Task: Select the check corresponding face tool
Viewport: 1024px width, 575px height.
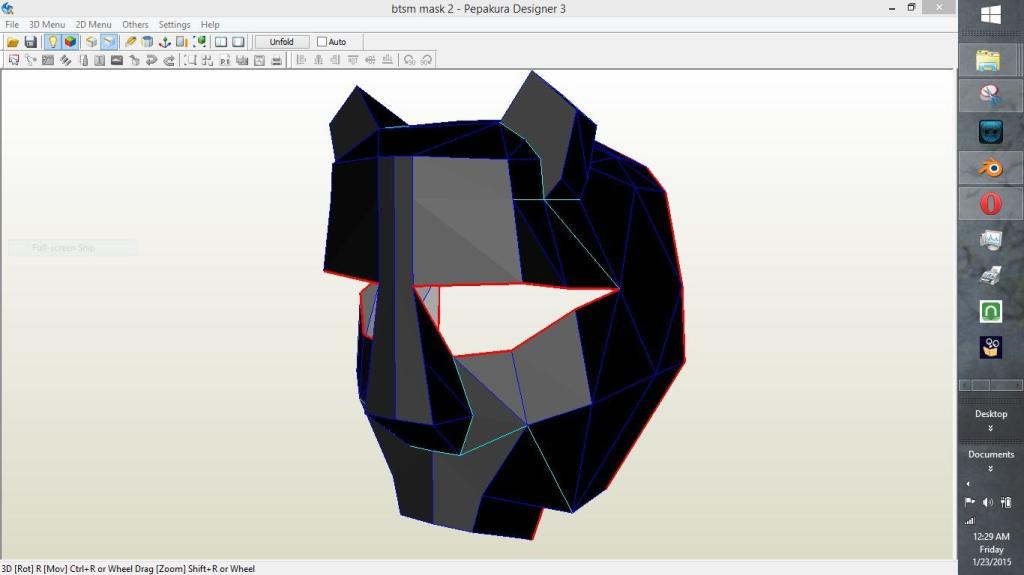Action: [x=134, y=60]
